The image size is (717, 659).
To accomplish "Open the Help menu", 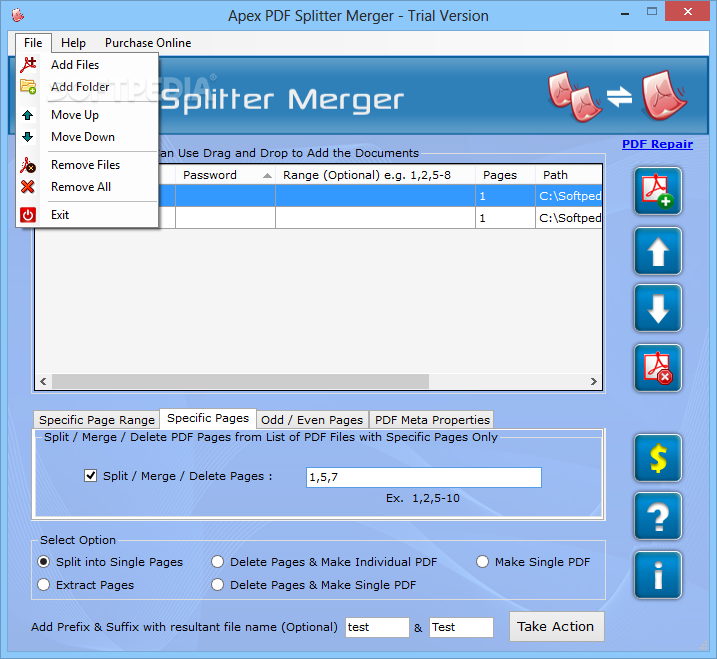I will tap(73, 43).
